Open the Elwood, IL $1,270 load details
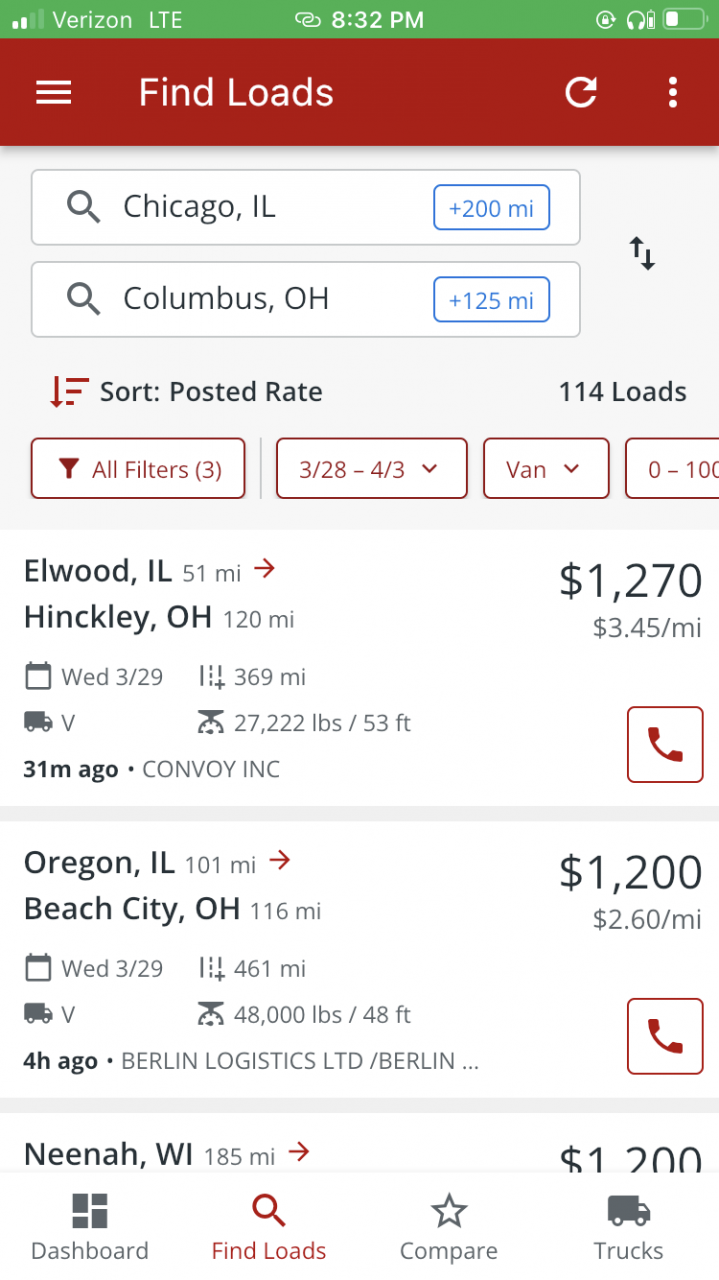 (x=300, y=620)
